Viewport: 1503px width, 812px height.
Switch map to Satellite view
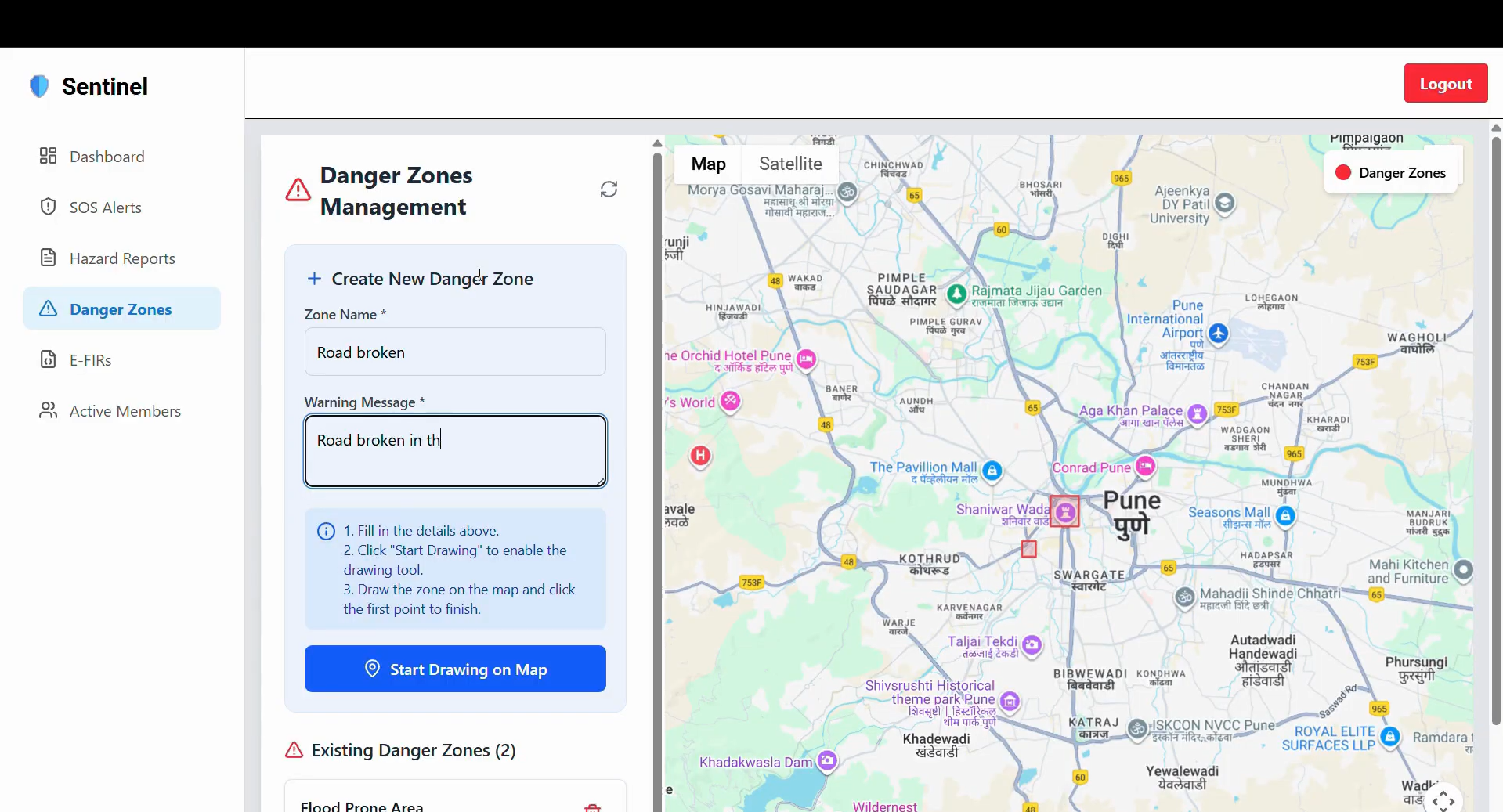[x=789, y=164]
